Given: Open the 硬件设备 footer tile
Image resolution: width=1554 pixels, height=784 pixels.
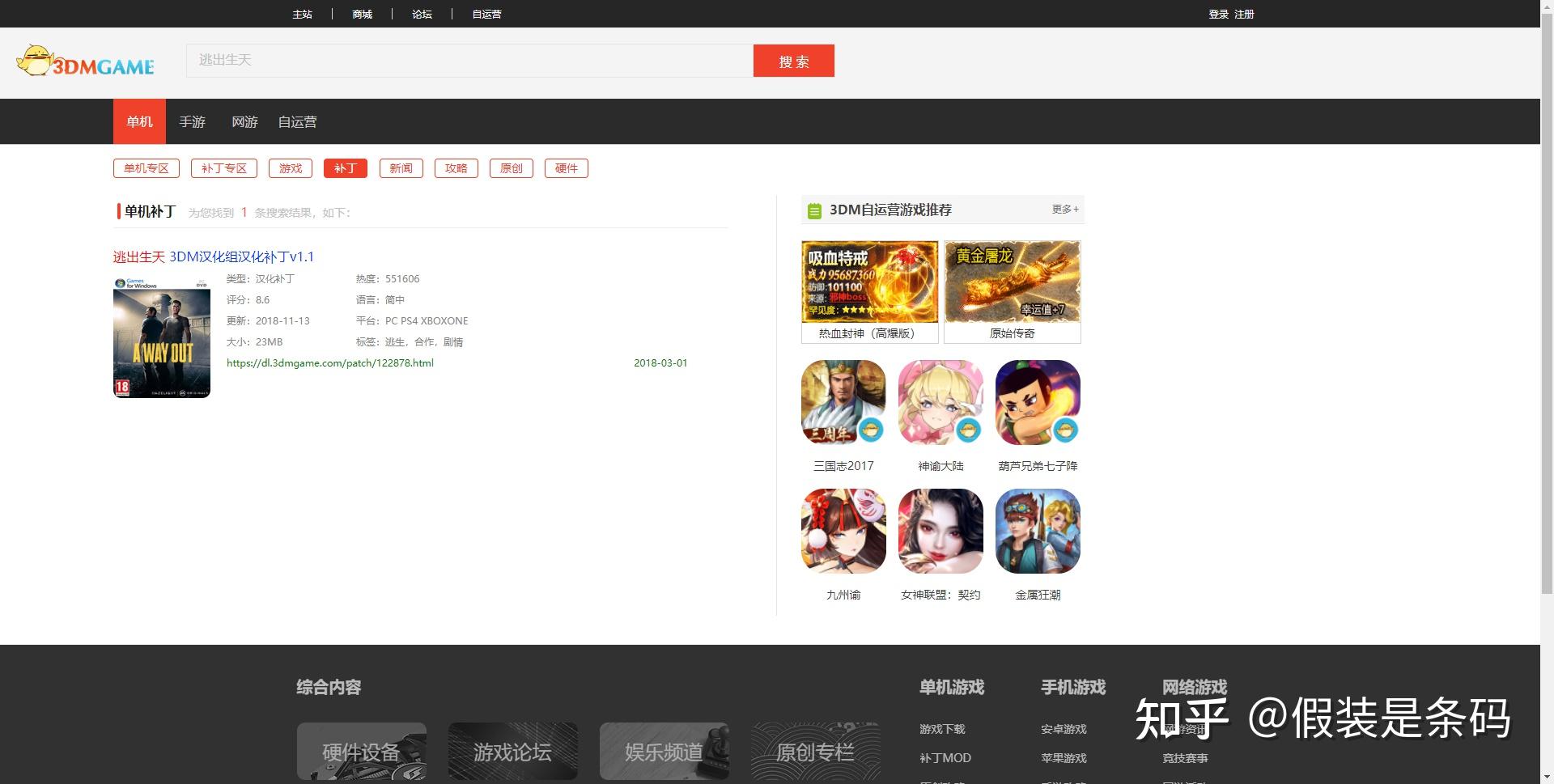Looking at the screenshot, I should 362,752.
